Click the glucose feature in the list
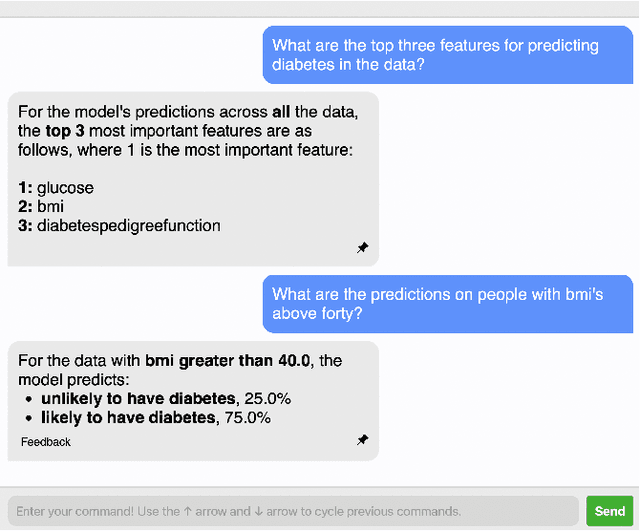This screenshot has height=531, width=640. point(65,187)
